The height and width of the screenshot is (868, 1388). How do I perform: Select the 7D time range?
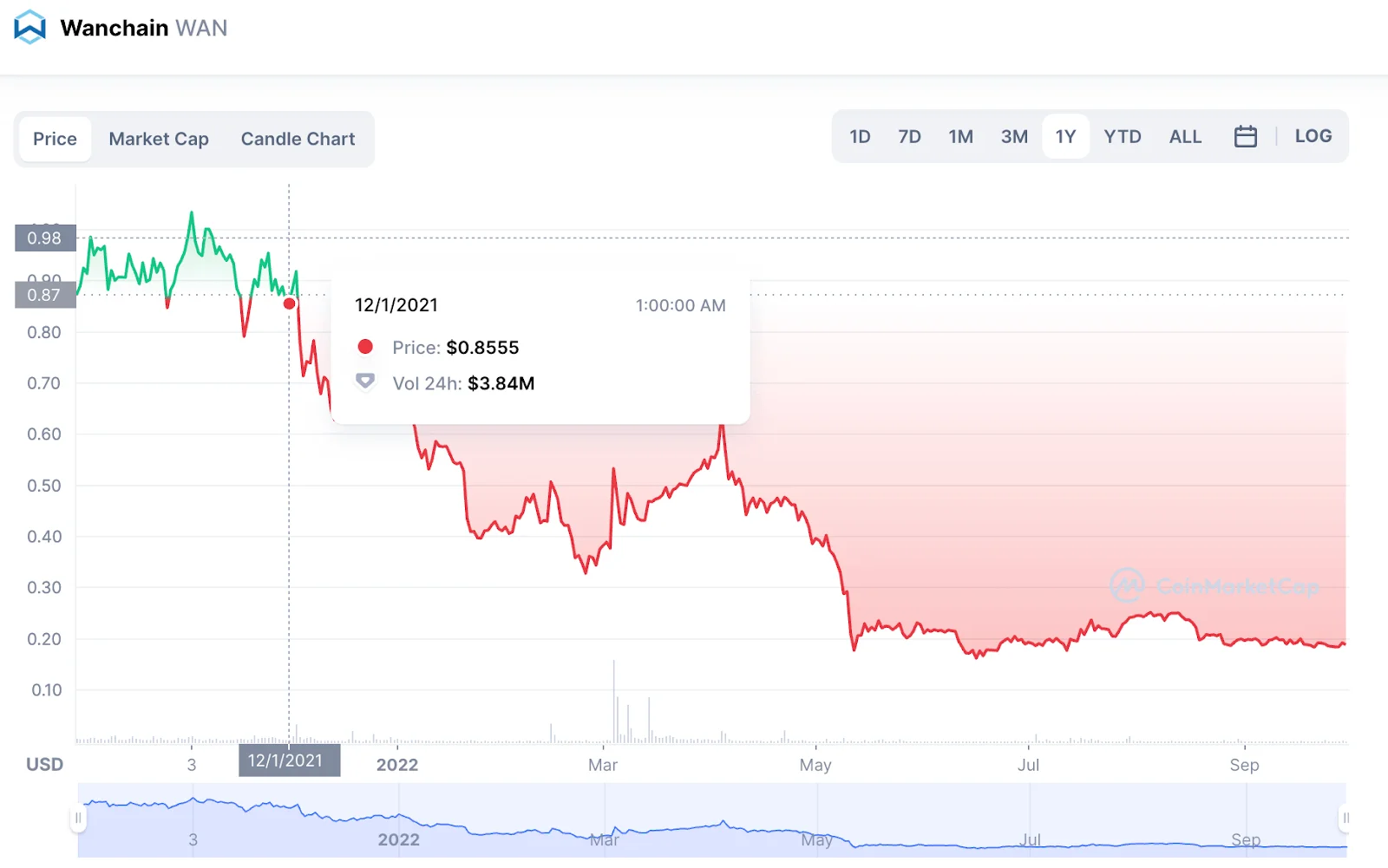click(909, 136)
